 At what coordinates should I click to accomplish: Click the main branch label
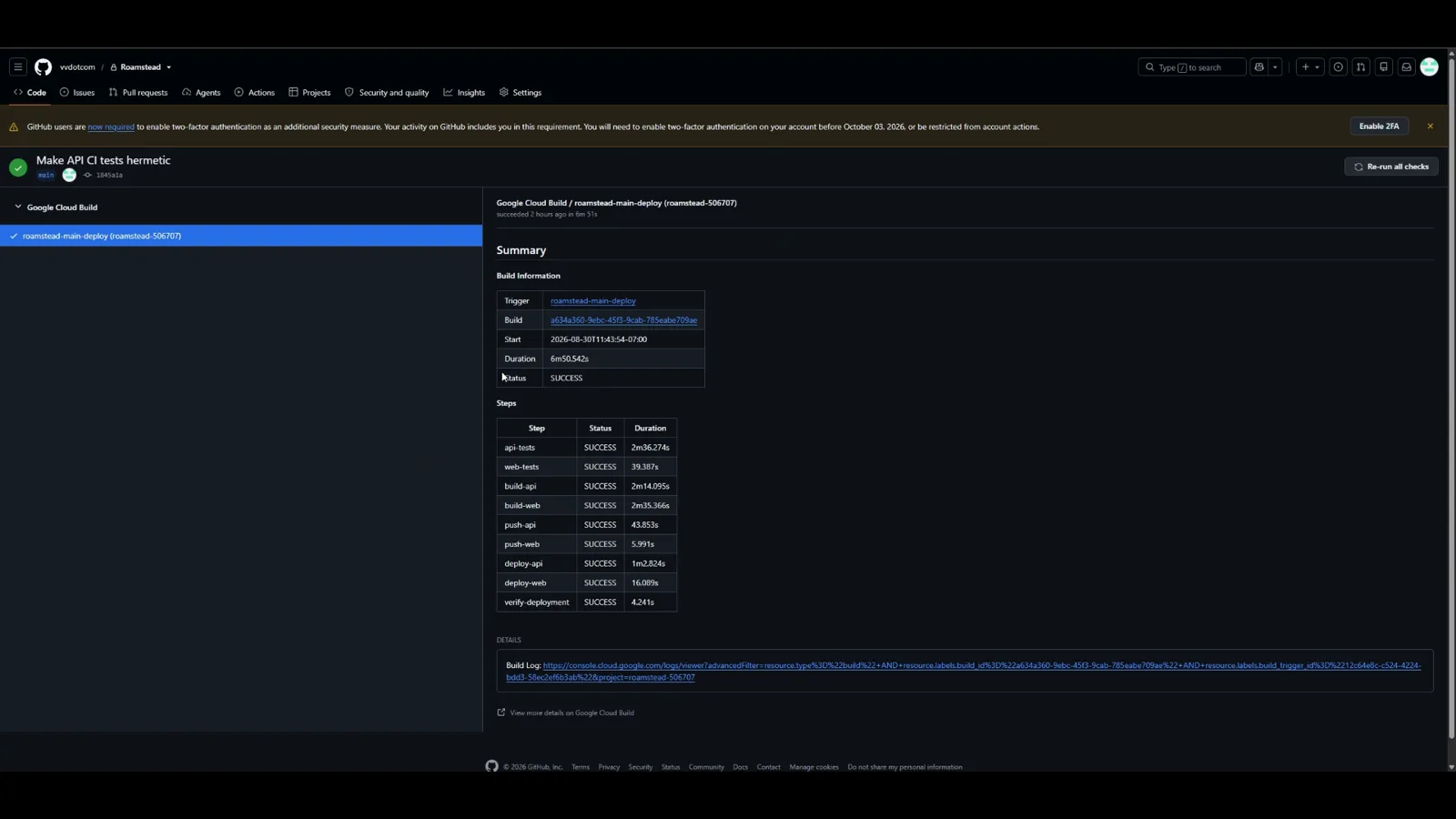(x=45, y=175)
